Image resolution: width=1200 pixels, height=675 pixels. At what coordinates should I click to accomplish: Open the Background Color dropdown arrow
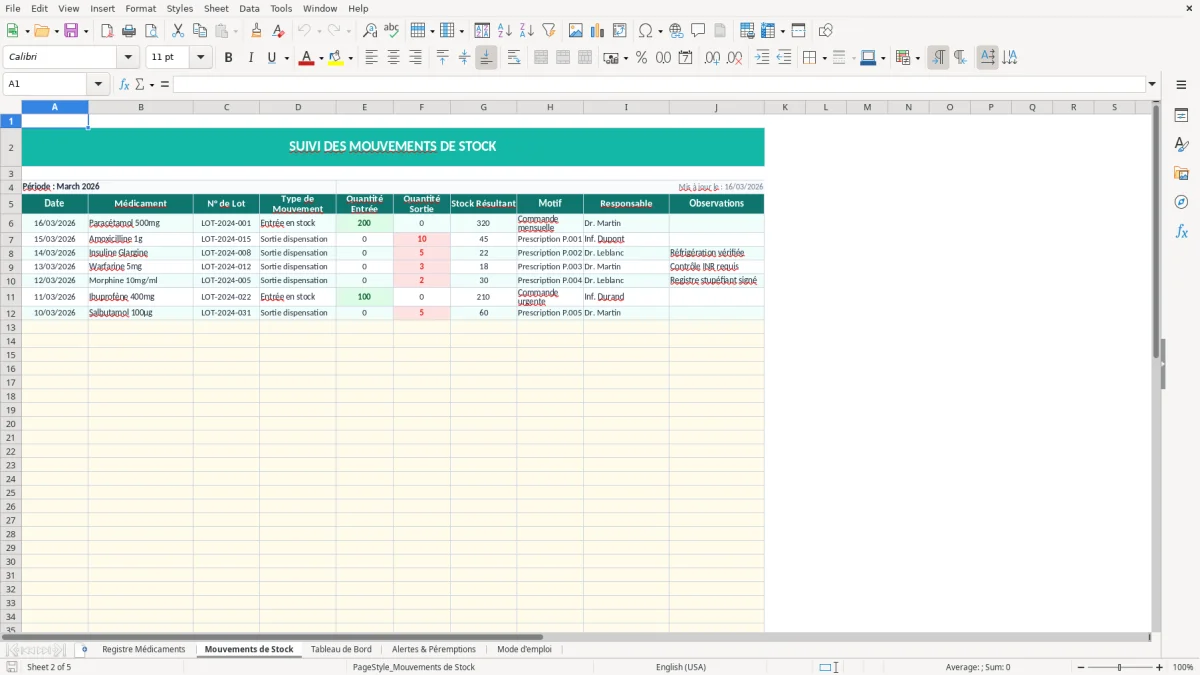click(350, 58)
